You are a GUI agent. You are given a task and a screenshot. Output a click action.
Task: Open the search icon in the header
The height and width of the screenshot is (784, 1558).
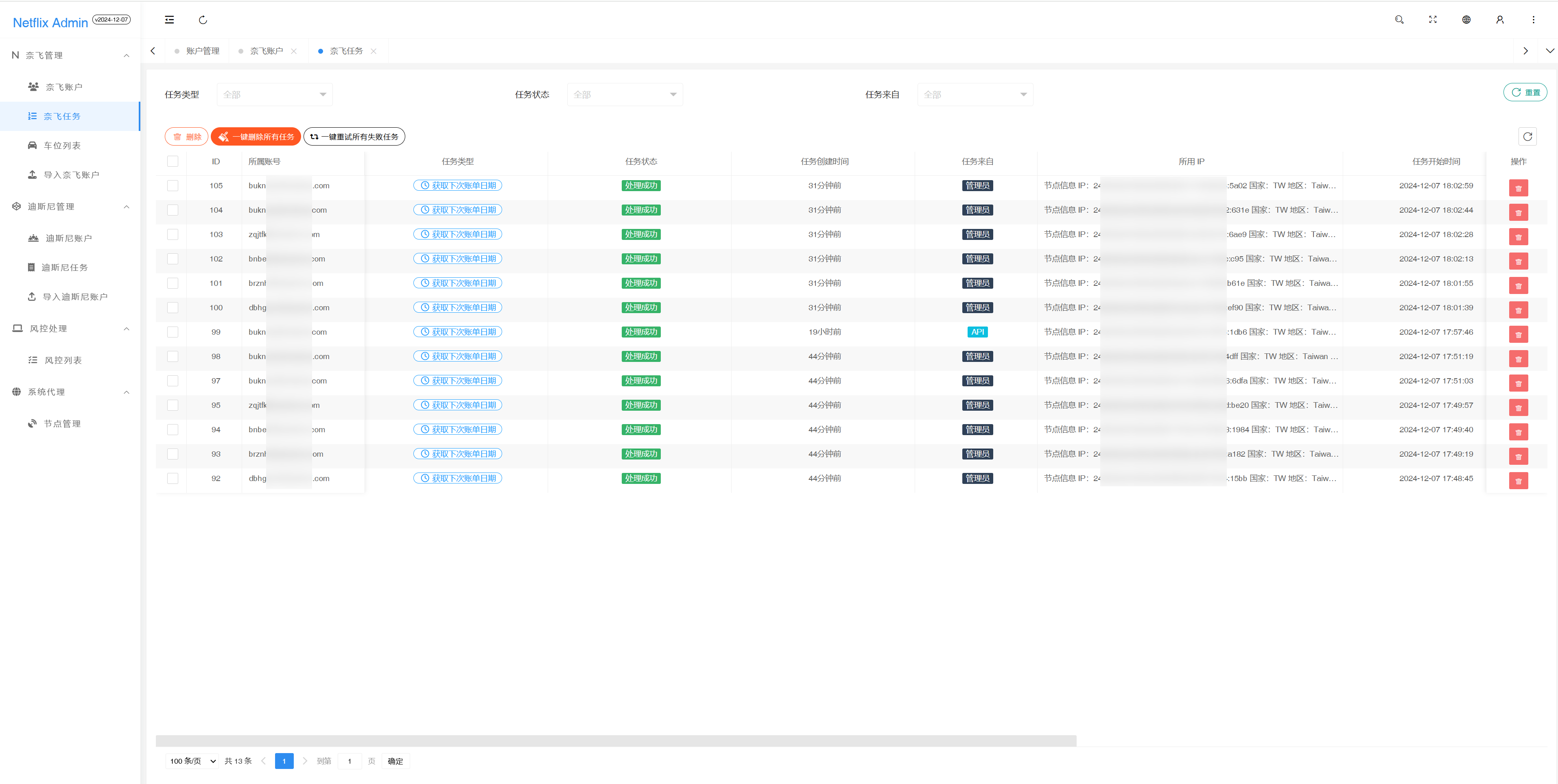click(x=1399, y=20)
